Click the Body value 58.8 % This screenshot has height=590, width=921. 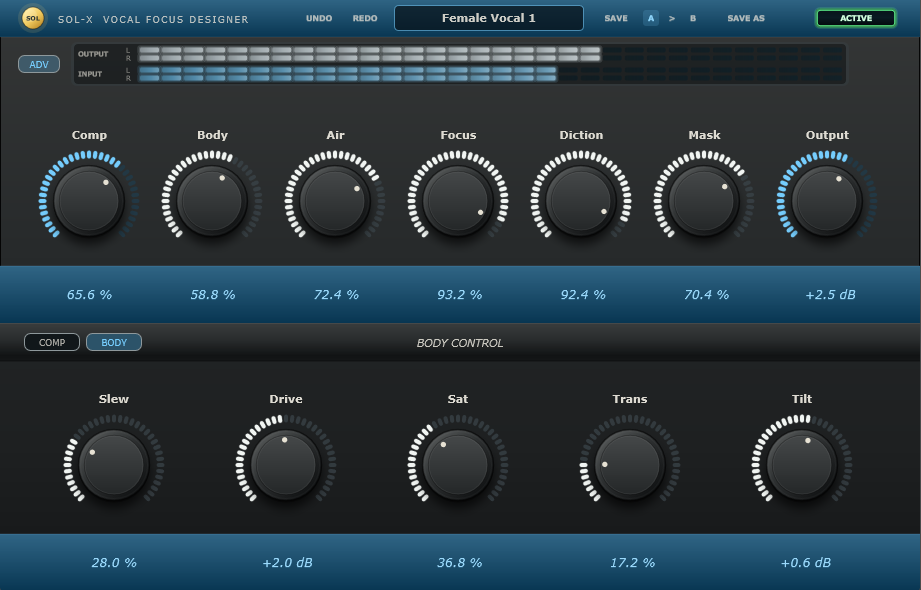click(213, 294)
